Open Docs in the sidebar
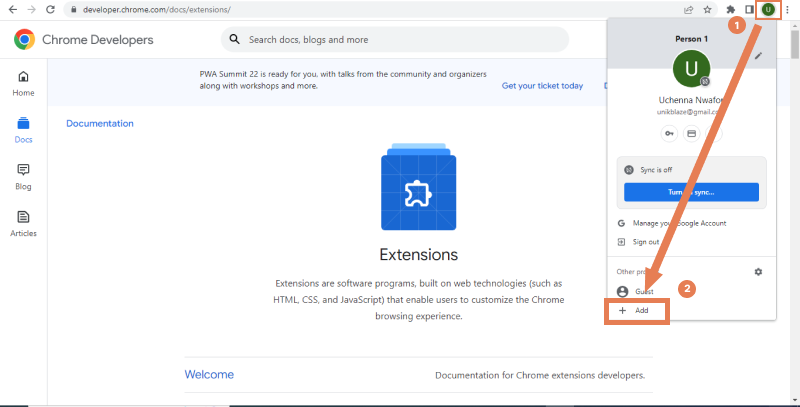 [x=23, y=131]
